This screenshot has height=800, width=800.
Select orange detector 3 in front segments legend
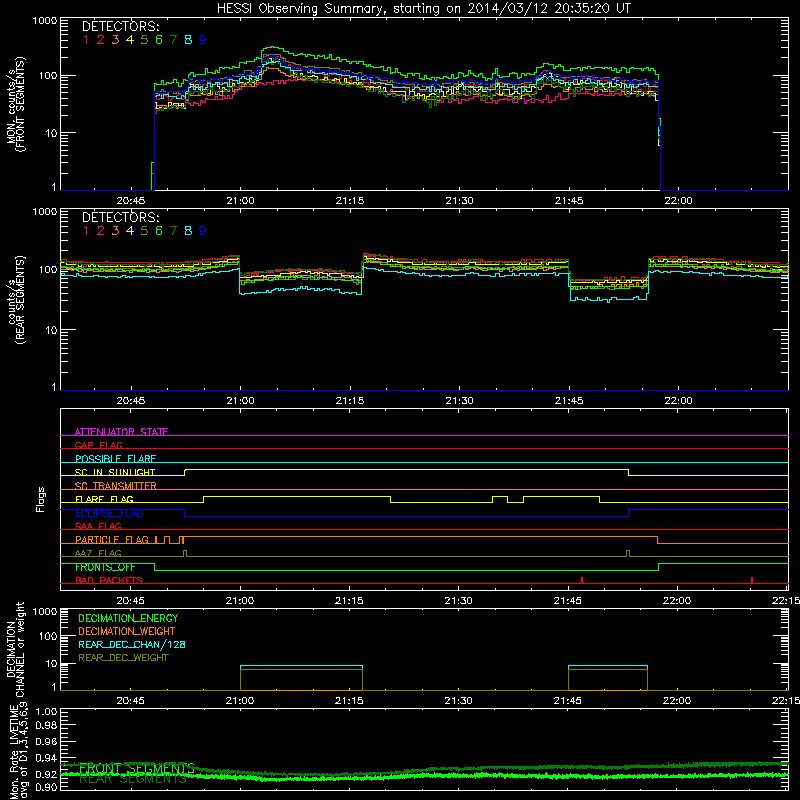[115, 40]
